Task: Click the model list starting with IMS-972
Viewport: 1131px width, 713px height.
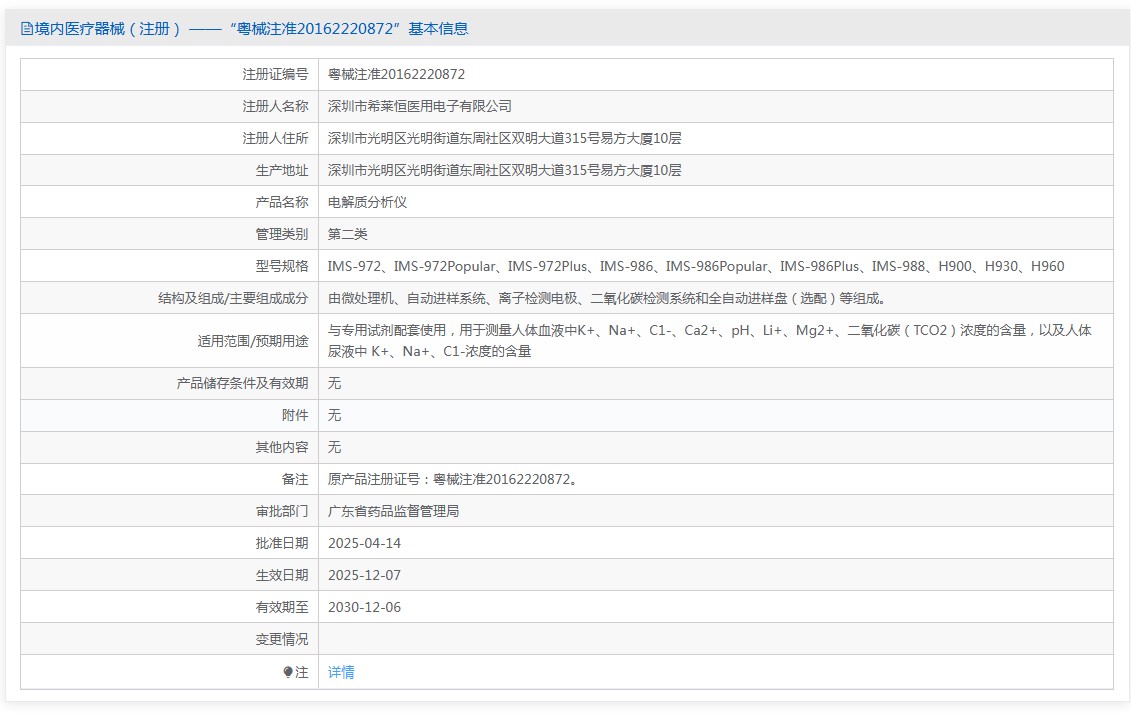Action: 696,266
